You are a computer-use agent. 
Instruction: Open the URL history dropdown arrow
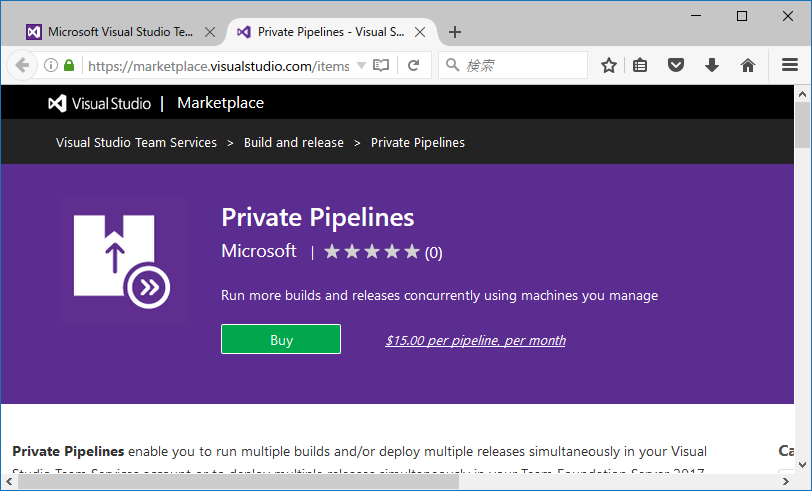click(361, 66)
